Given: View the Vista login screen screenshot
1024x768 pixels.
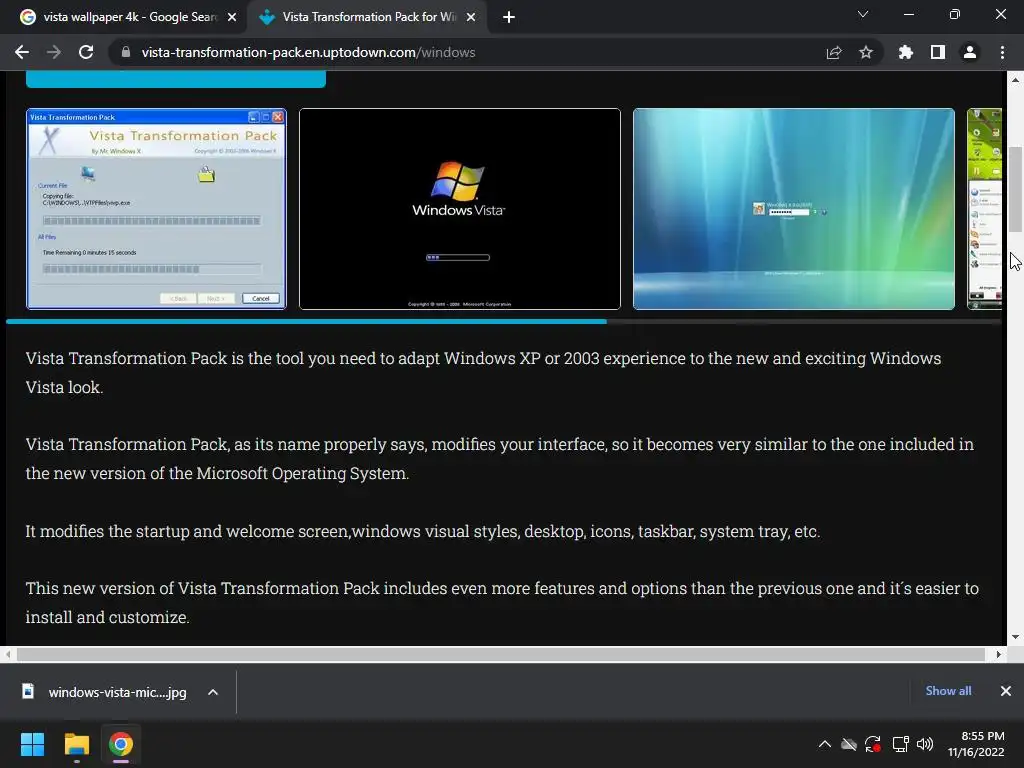Looking at the screenshot, I should 793,209.
